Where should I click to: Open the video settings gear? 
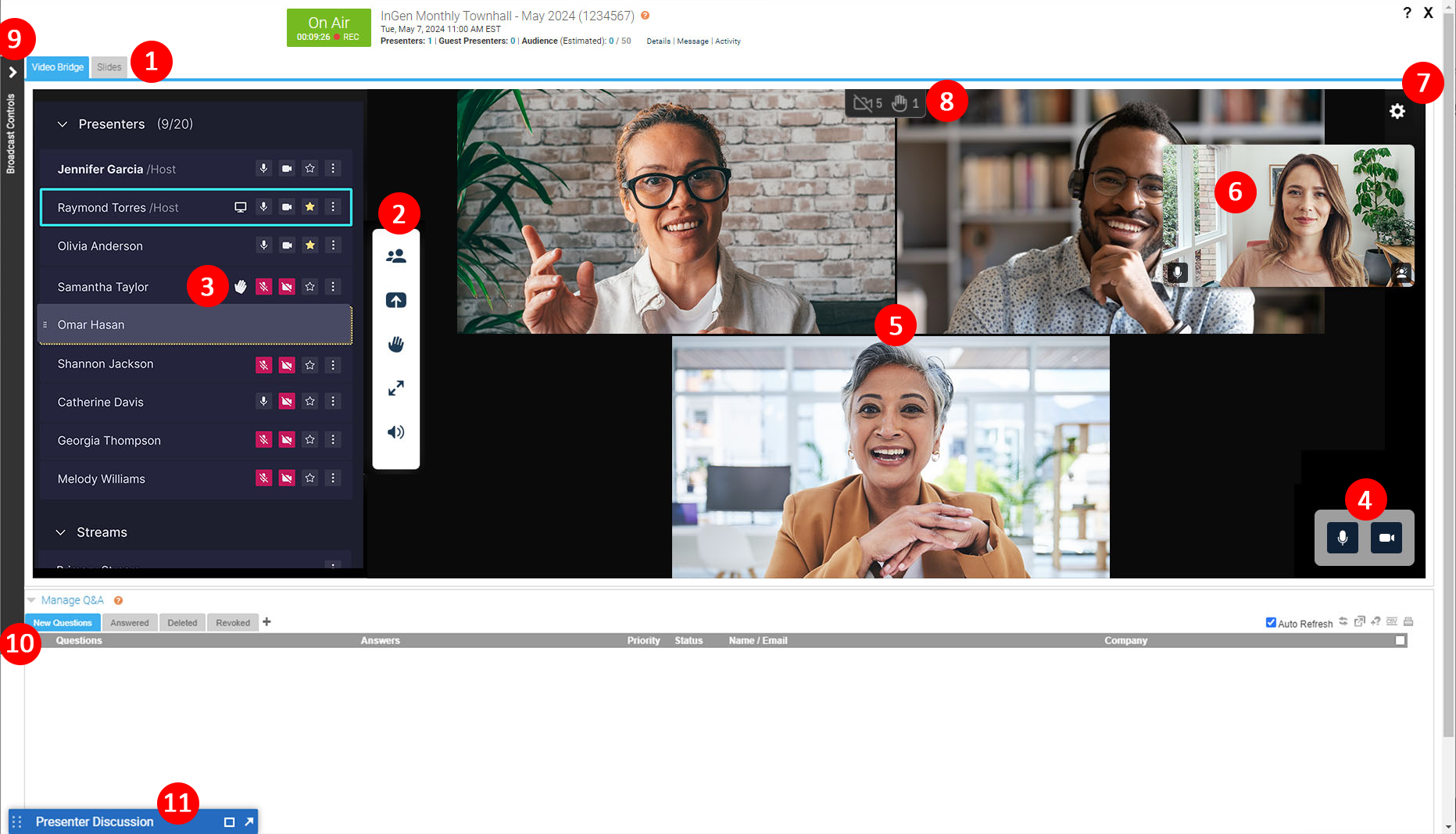pyautogui.click(x=1397, y=112)
